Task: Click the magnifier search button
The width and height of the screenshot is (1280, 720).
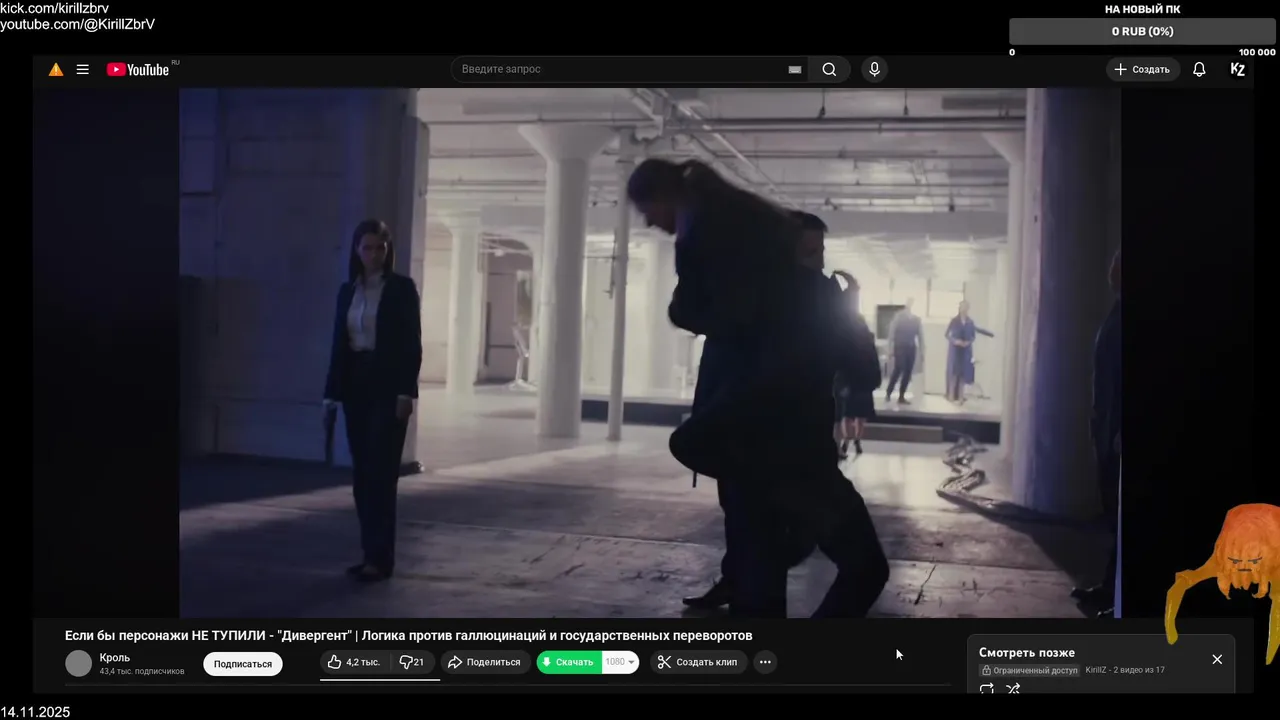Action: point(829,70)
